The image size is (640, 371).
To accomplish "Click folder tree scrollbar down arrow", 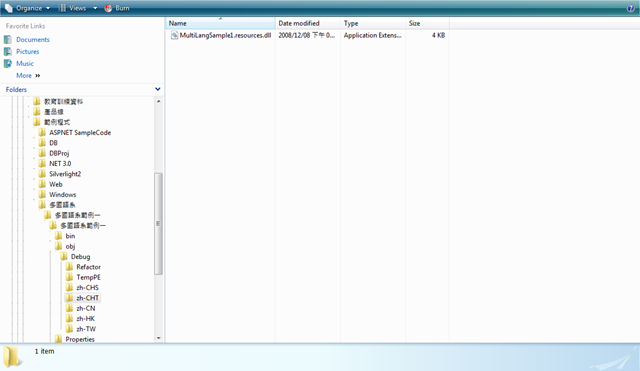I will tap(158, 338).
